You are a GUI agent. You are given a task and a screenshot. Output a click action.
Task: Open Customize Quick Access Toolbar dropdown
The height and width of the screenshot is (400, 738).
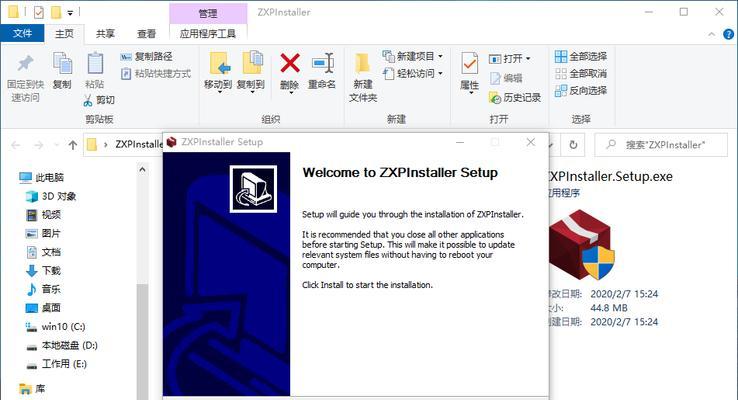tap(70, 13)
